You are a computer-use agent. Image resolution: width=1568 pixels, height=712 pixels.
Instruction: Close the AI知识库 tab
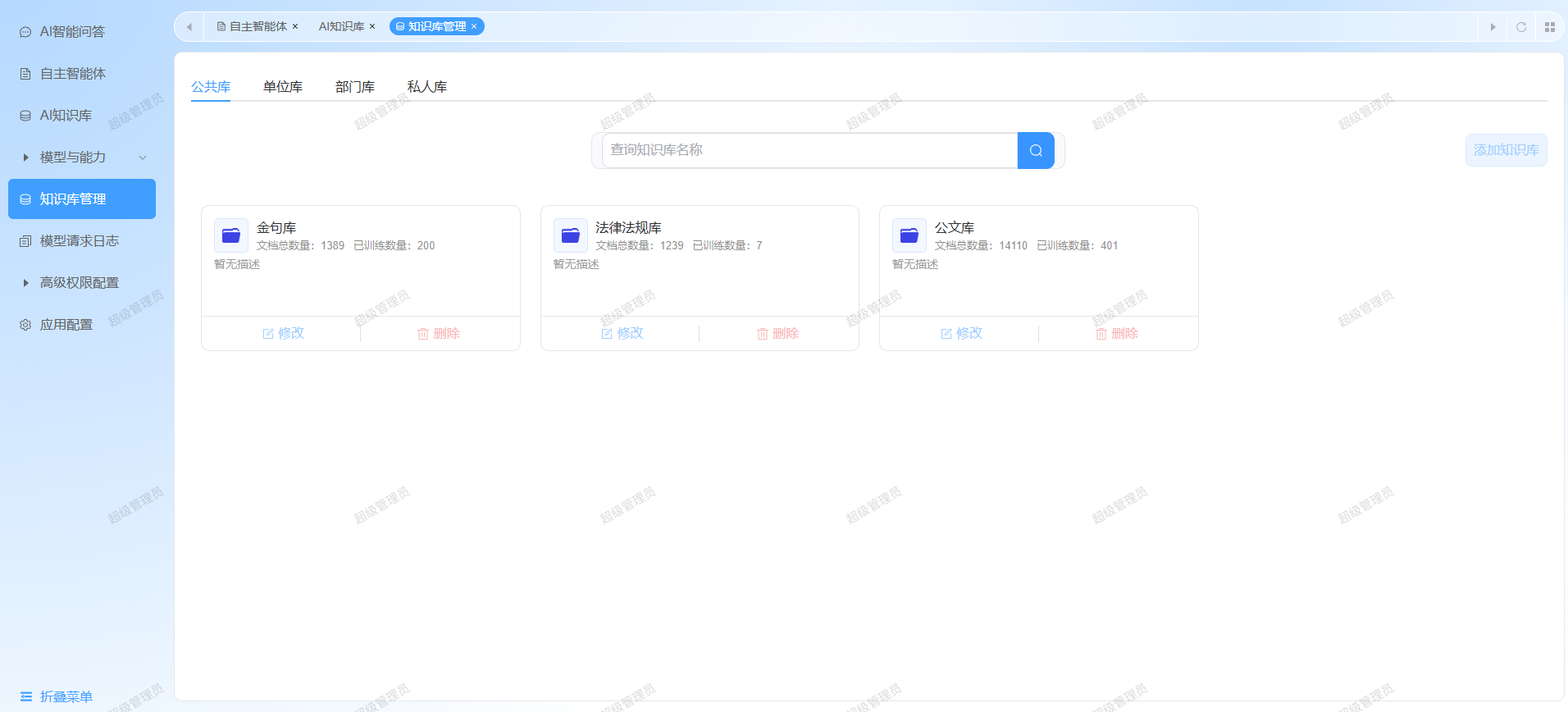[x=372, y=26]
